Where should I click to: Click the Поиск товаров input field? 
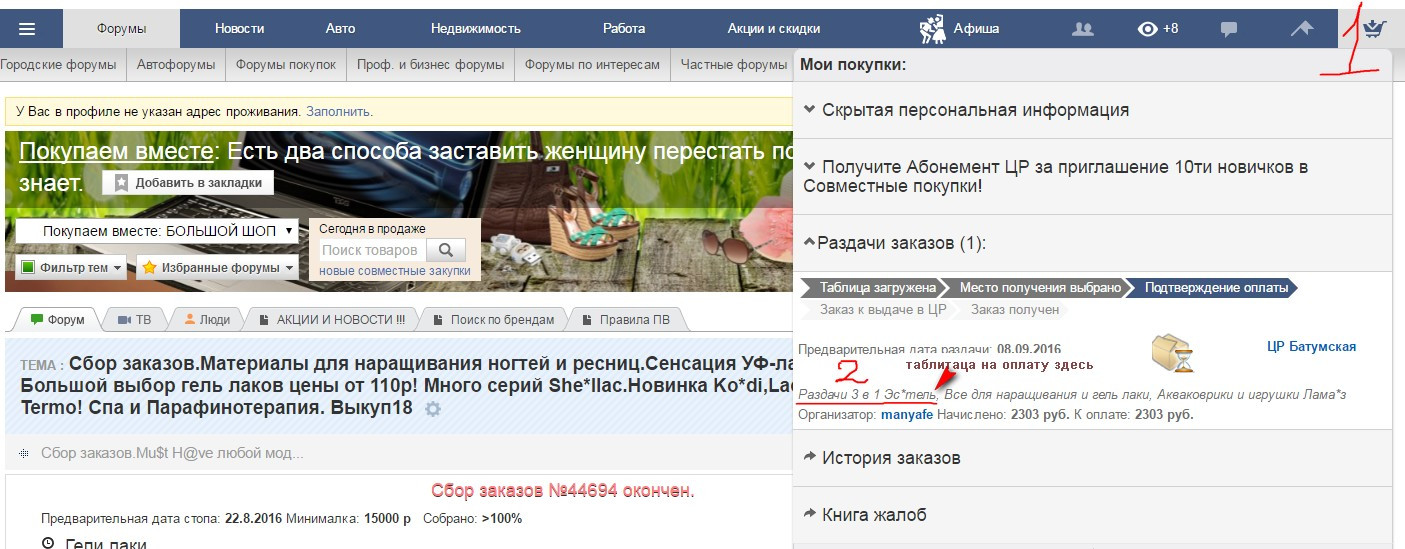pos(373,250)
